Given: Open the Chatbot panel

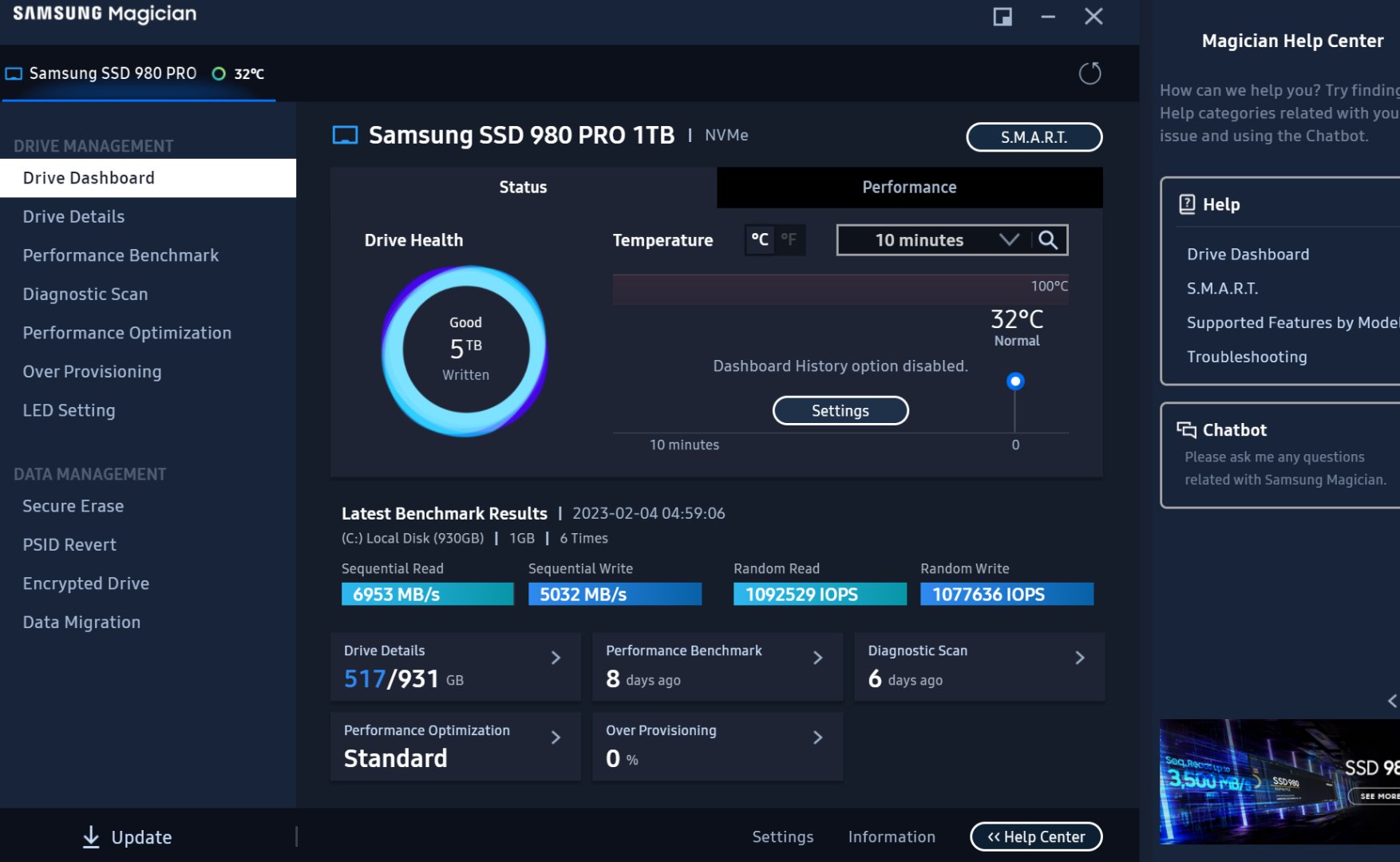Looking at the screenshot, I should [1280, 455].
